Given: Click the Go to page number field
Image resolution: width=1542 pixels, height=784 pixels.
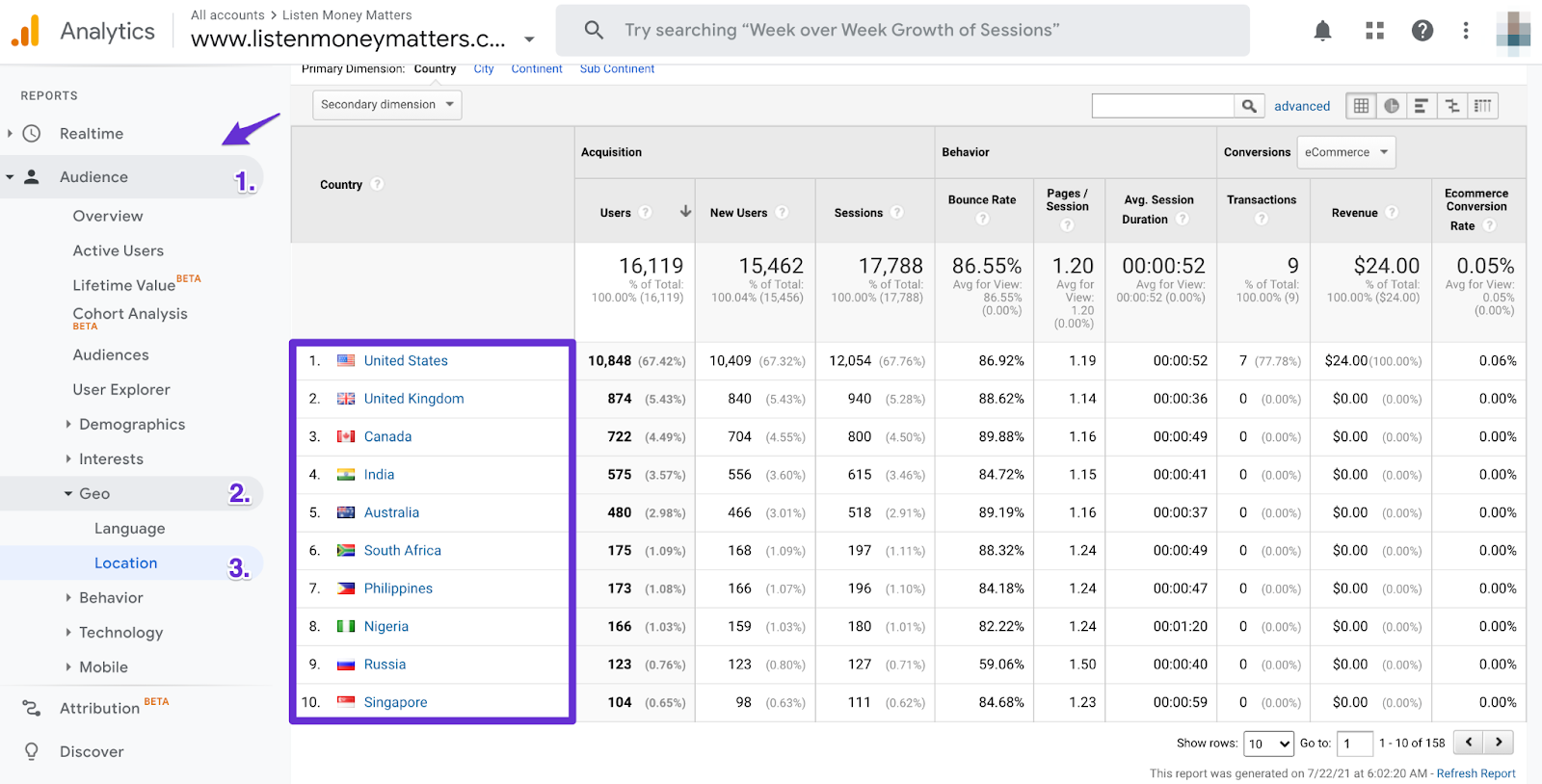Looking at the screenshot, I should [x=1355, y=744].
